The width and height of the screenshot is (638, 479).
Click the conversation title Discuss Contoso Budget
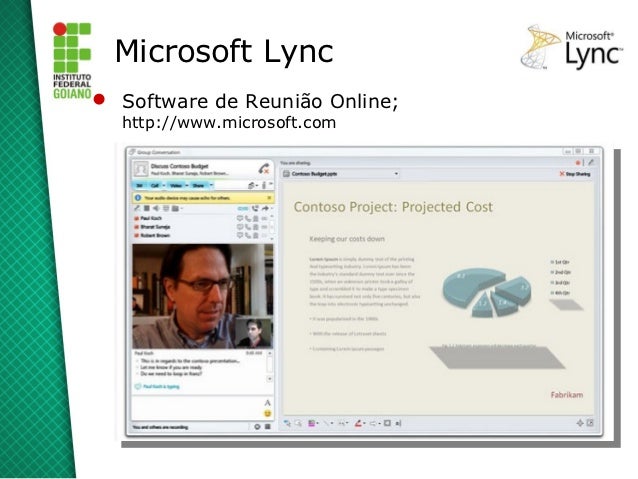179,166
